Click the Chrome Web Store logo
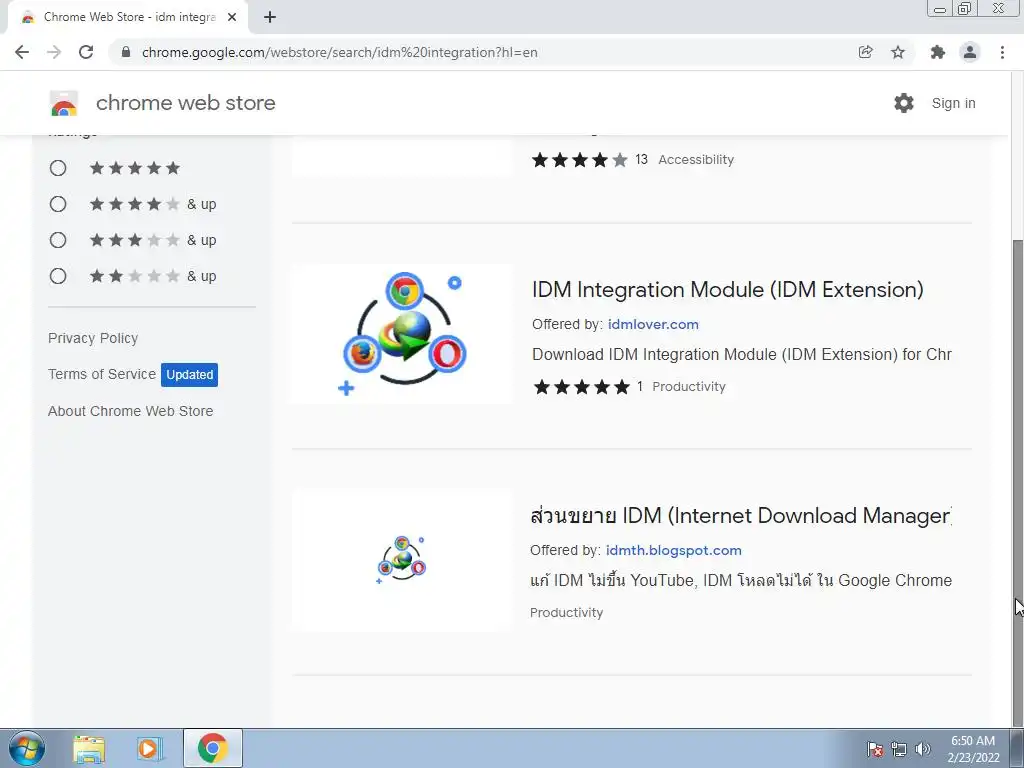 point(64,103)
